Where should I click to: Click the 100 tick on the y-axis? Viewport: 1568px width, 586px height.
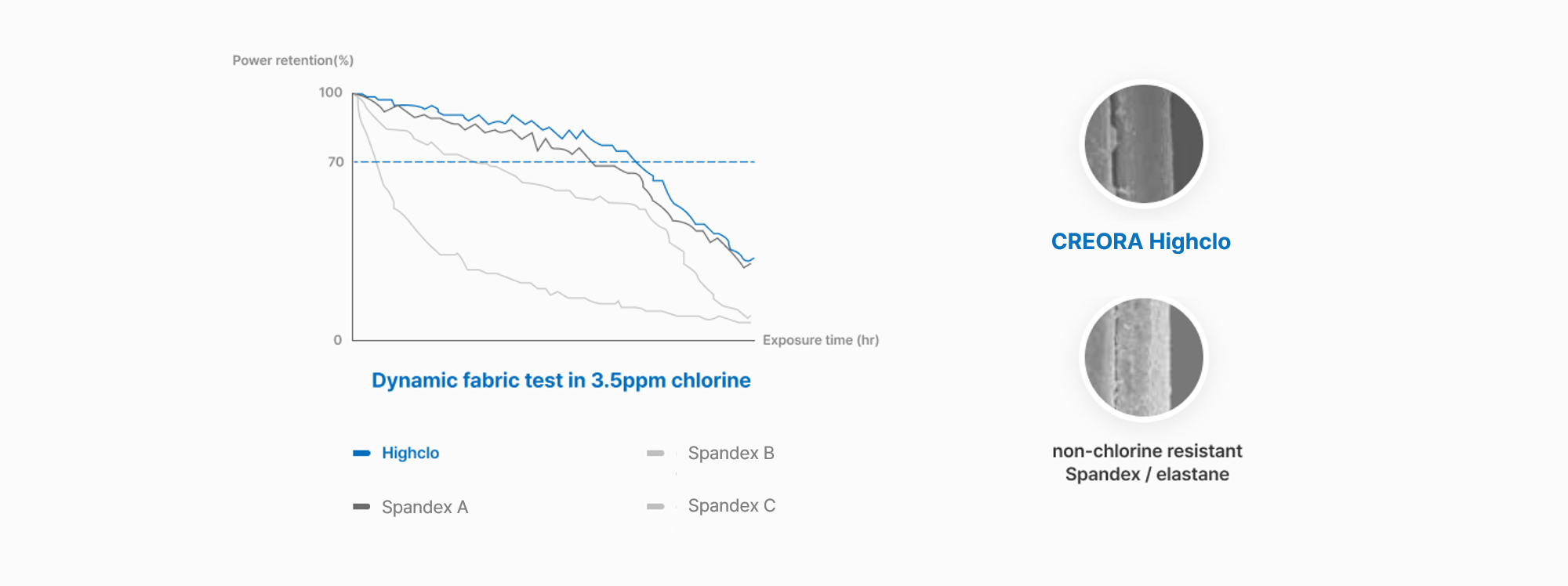[330, 92]
